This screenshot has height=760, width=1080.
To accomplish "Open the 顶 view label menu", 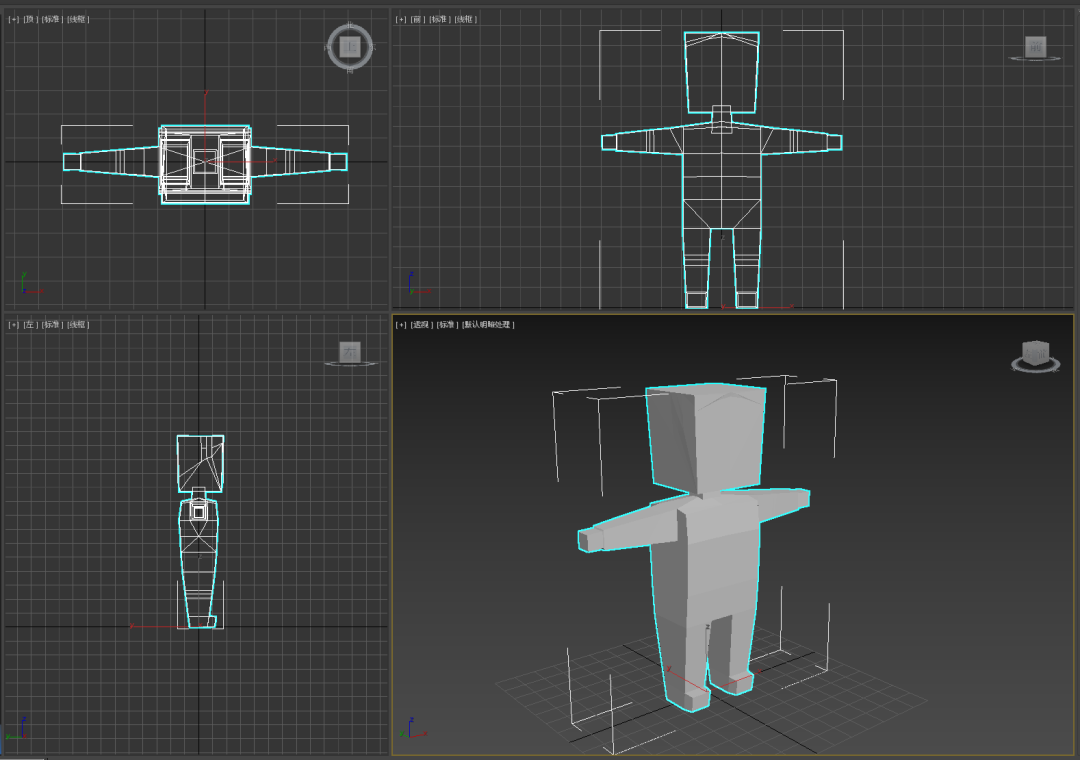I will pyautogui.click(x=30, y=19).
